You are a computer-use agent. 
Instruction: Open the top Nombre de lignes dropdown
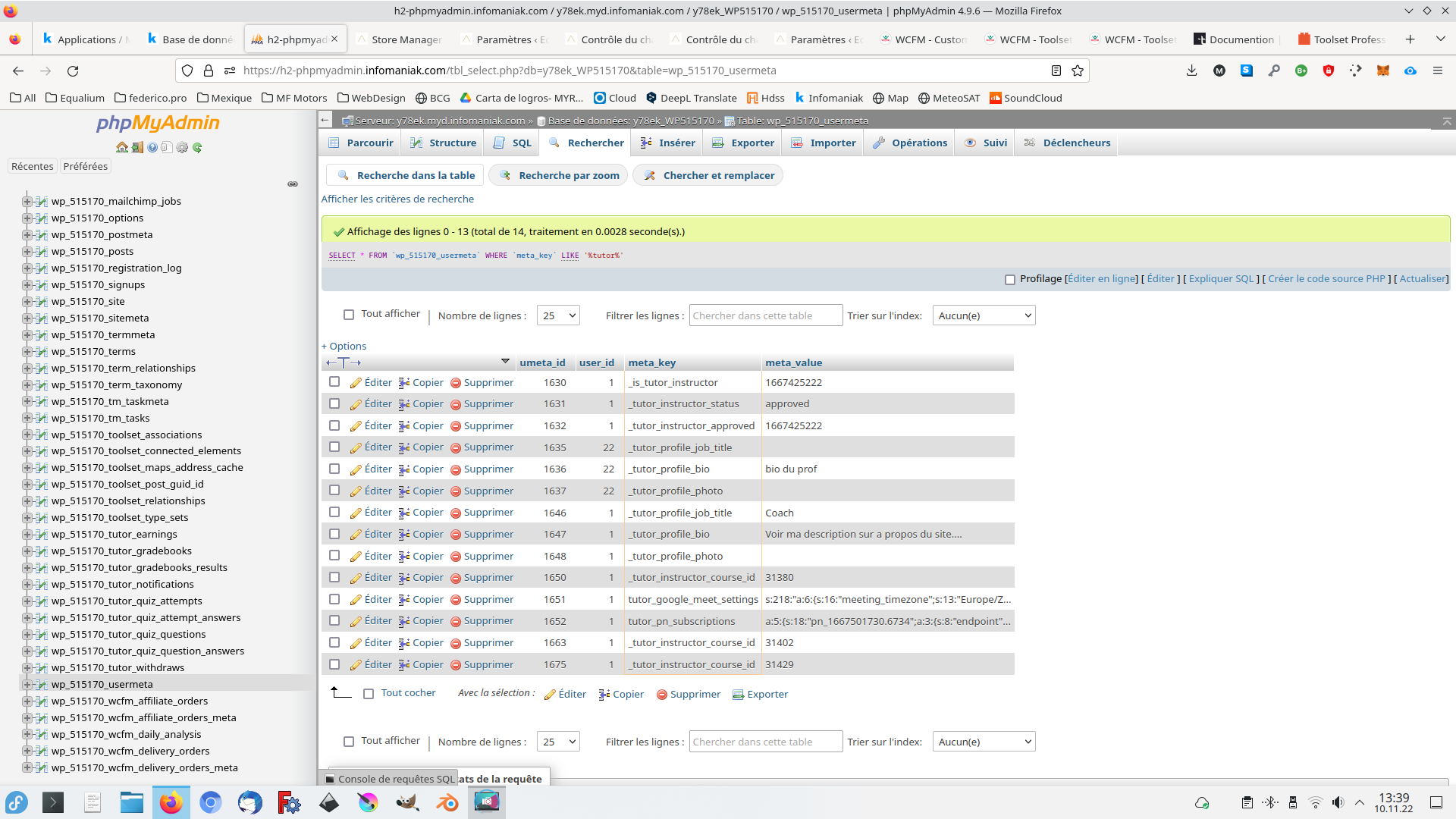pos(558,315)
